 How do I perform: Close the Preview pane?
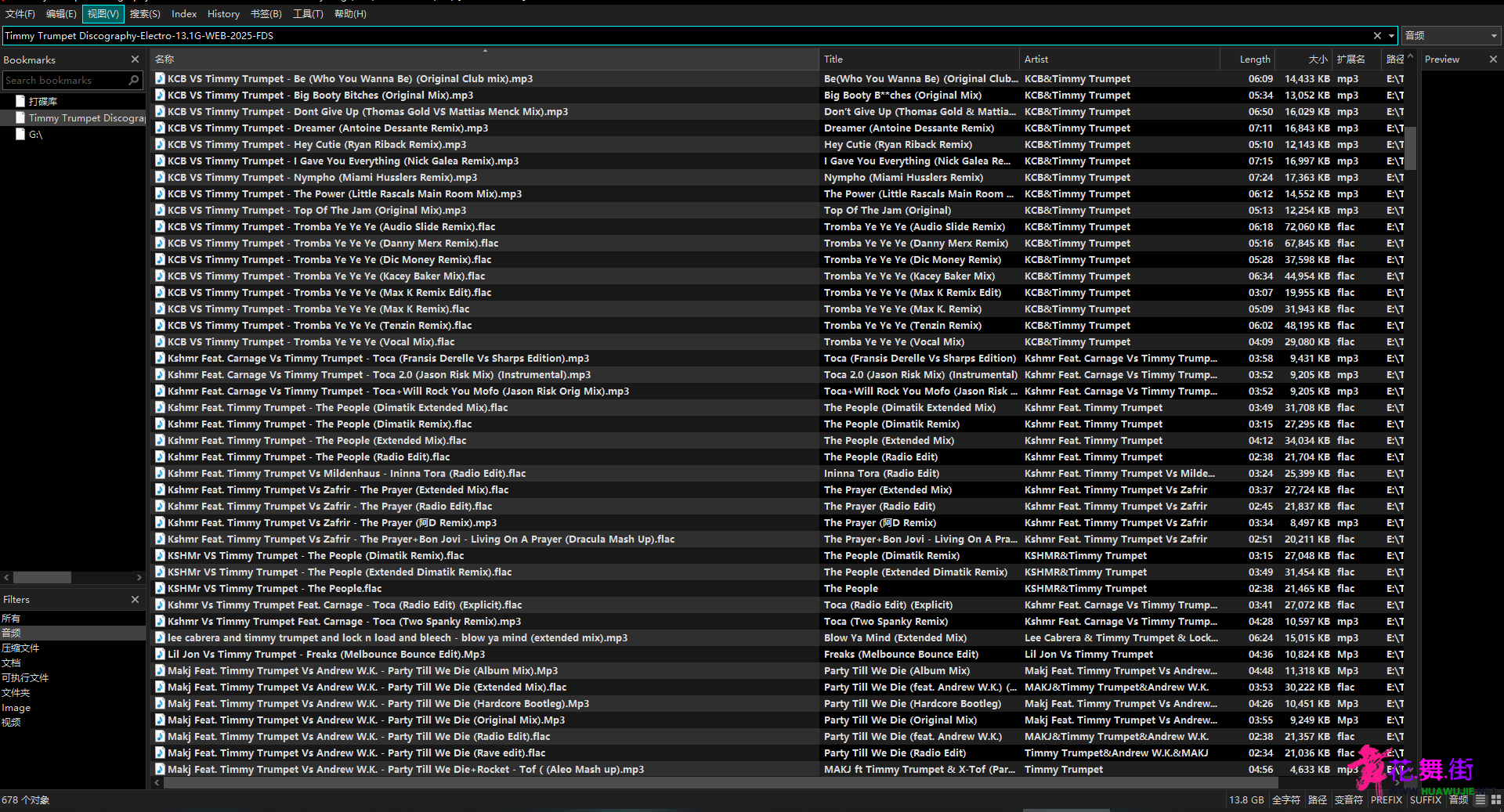click(1493, 59)
